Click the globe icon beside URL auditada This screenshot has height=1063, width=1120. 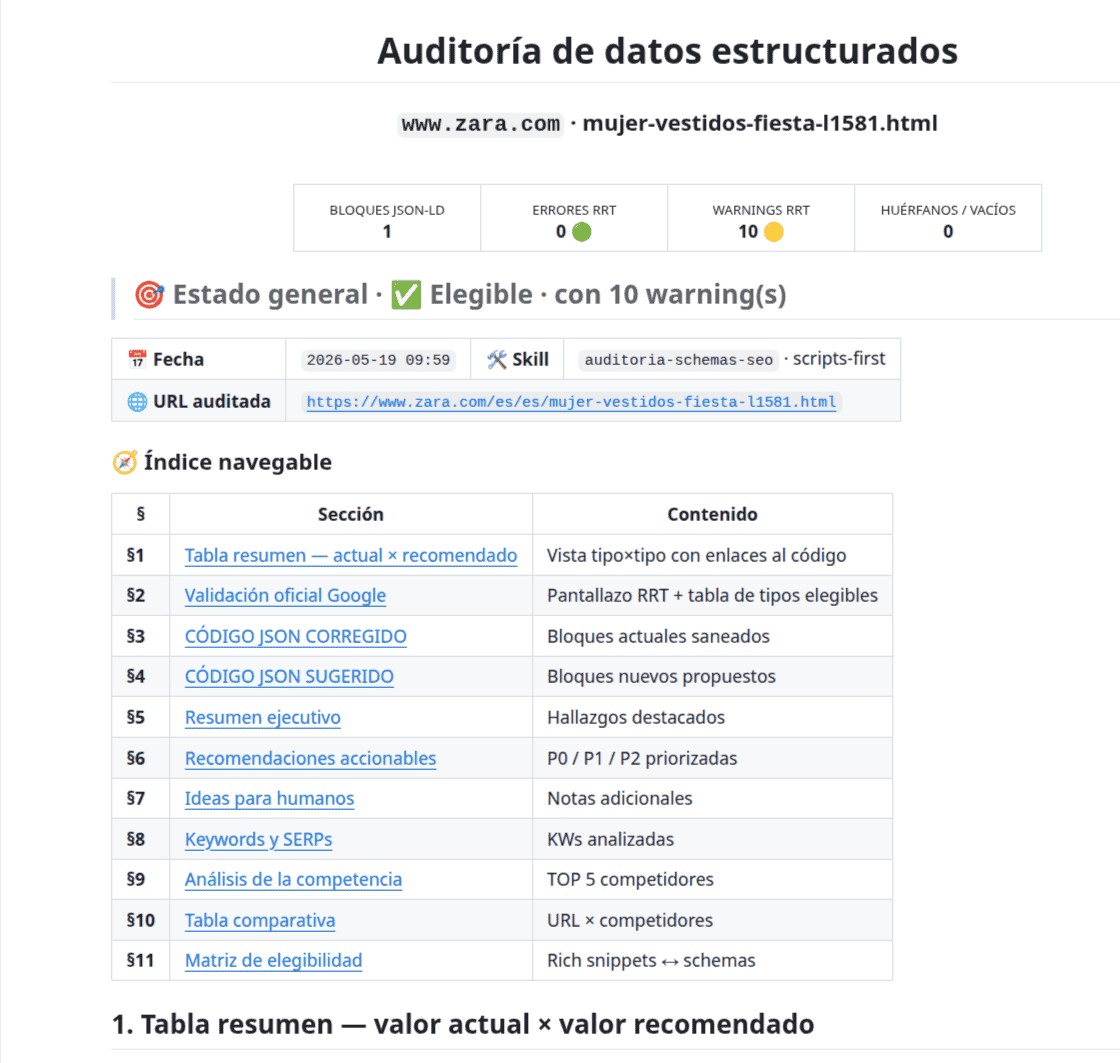coord(137,401)
